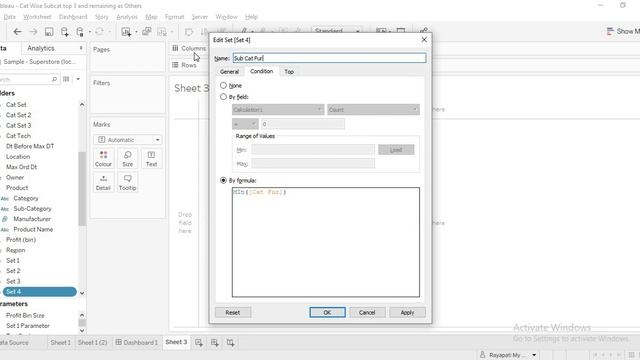Click New story icon in sheet tabs
640x360 pixels.
[231, 342]
